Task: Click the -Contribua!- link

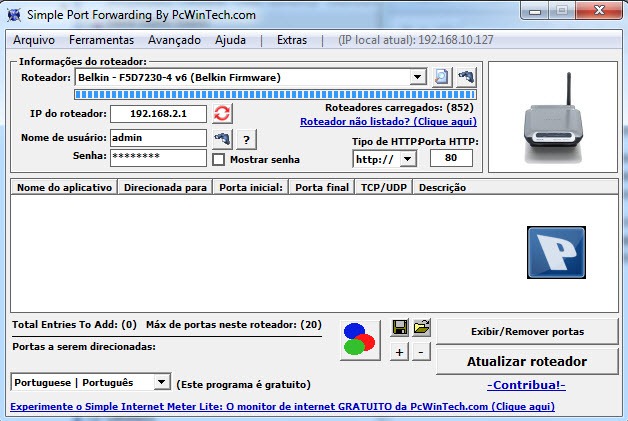Action: [x=526, y=385]
